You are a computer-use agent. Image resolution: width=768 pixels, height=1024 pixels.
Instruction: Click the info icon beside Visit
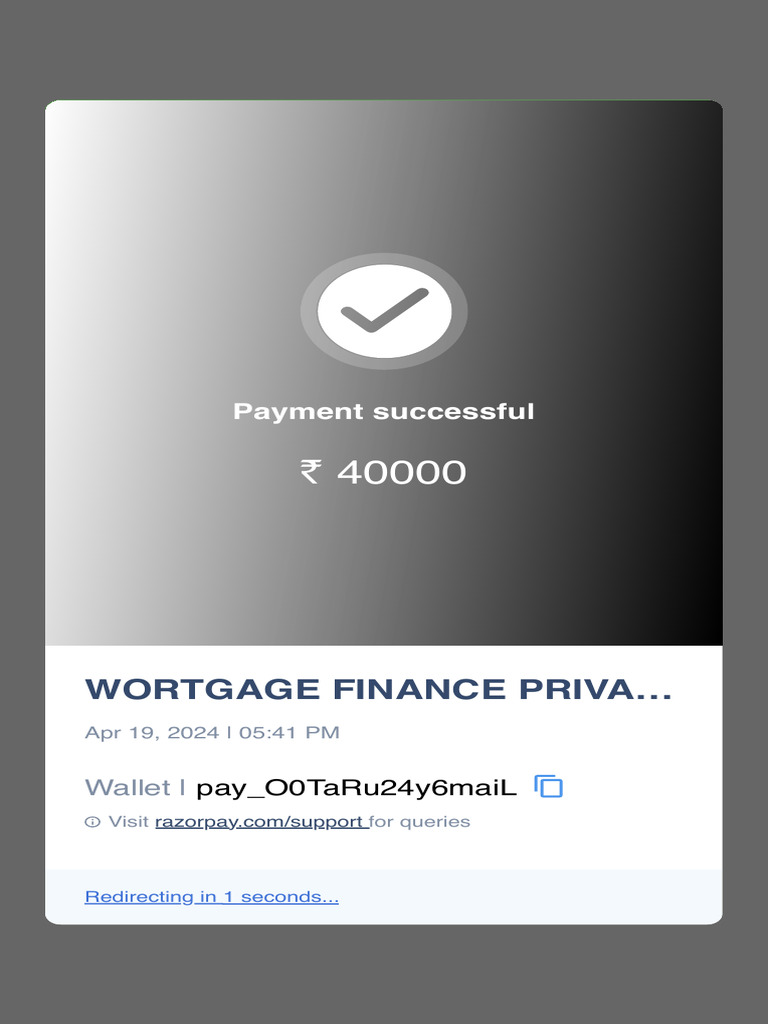coord(93,822)
